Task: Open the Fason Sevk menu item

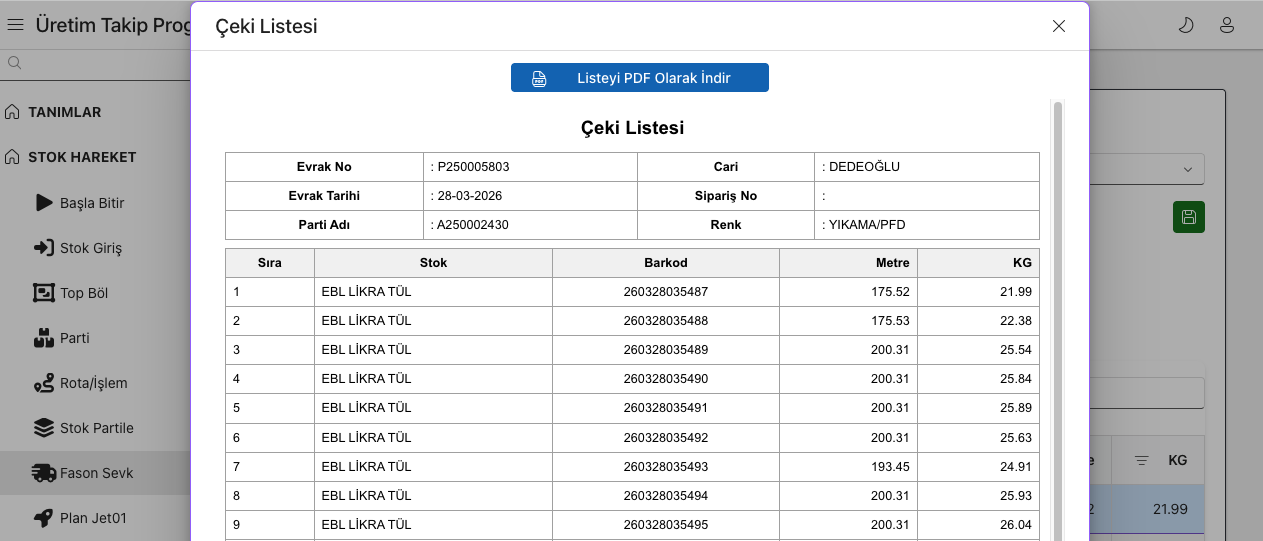Action: tap(96, 473)
